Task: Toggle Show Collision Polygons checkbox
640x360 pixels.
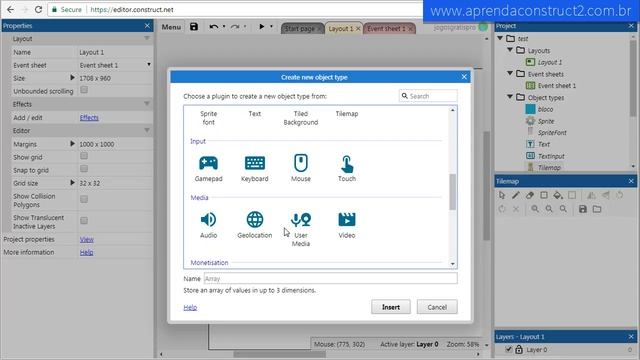Action: 84,199
